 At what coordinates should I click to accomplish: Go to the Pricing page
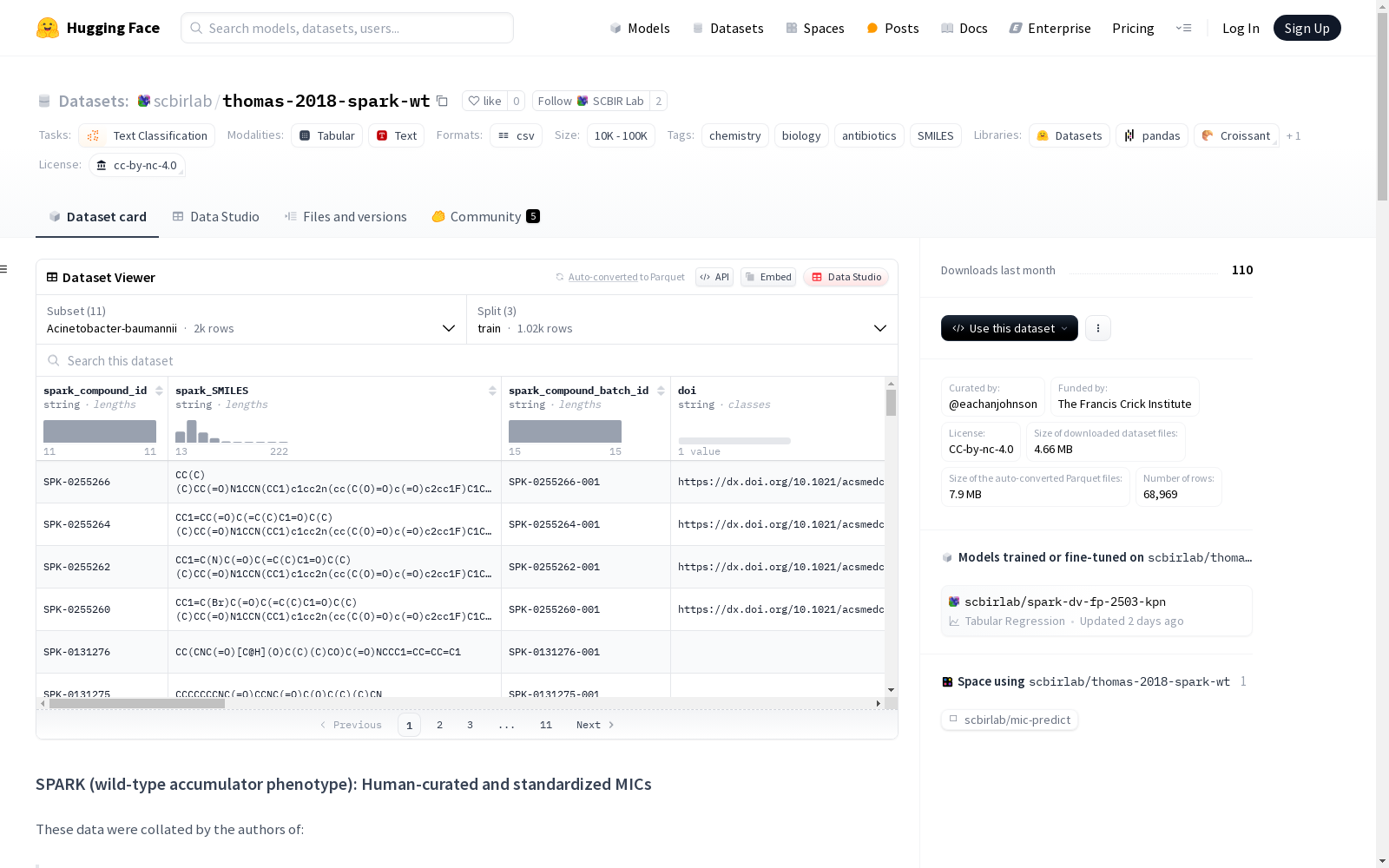coord(1133,28)
